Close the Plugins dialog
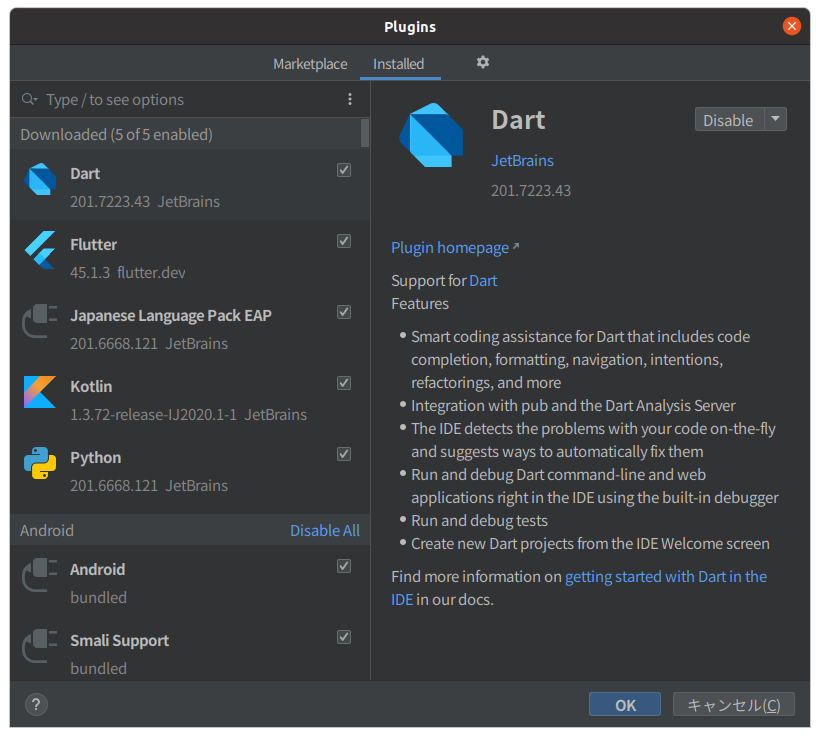The width and height of the screenshot is (820, 737). pos(792,26)
